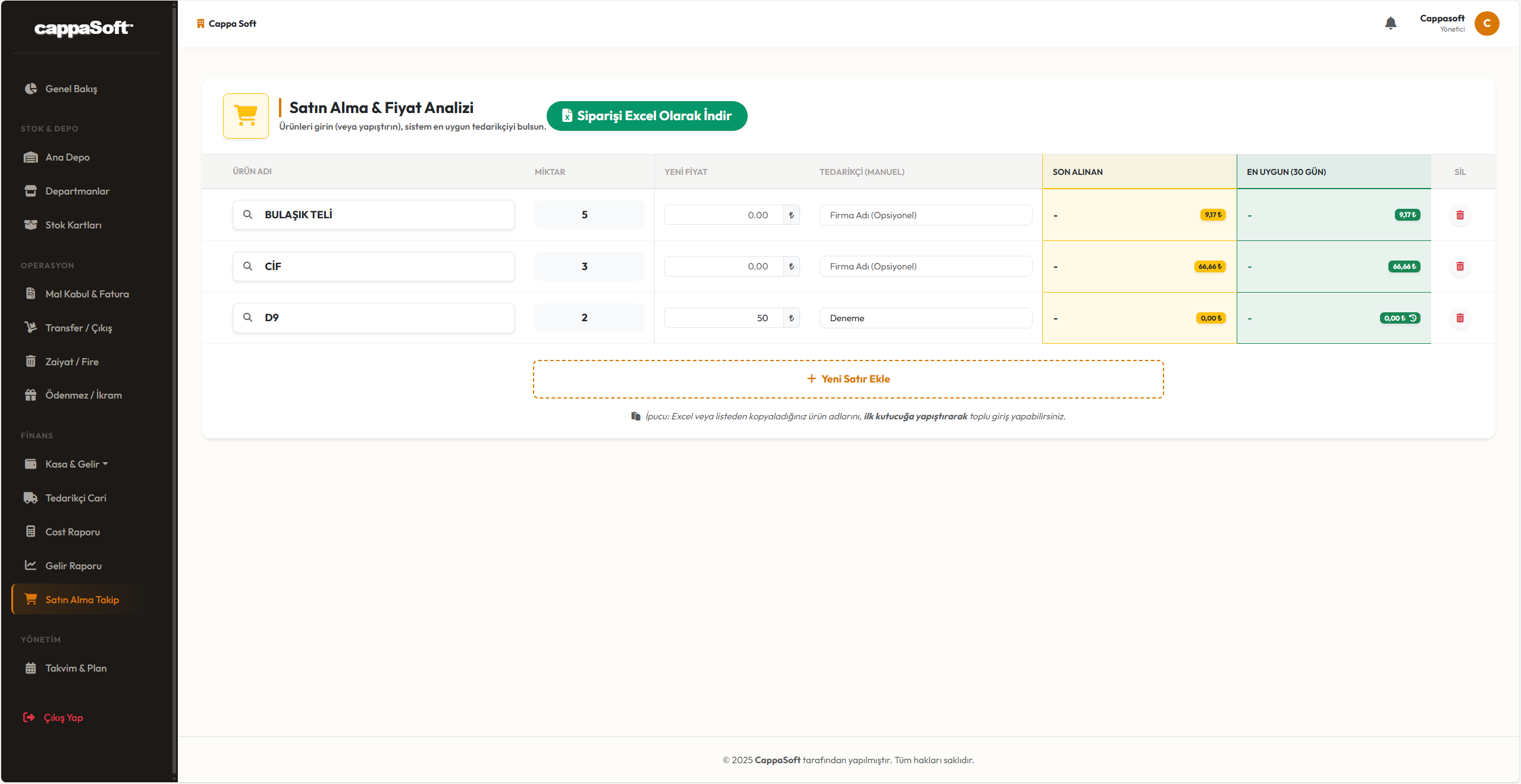Open Genel Bakış in sidebar
Screen dimensions: 1521x784
[x=71, y=89]
